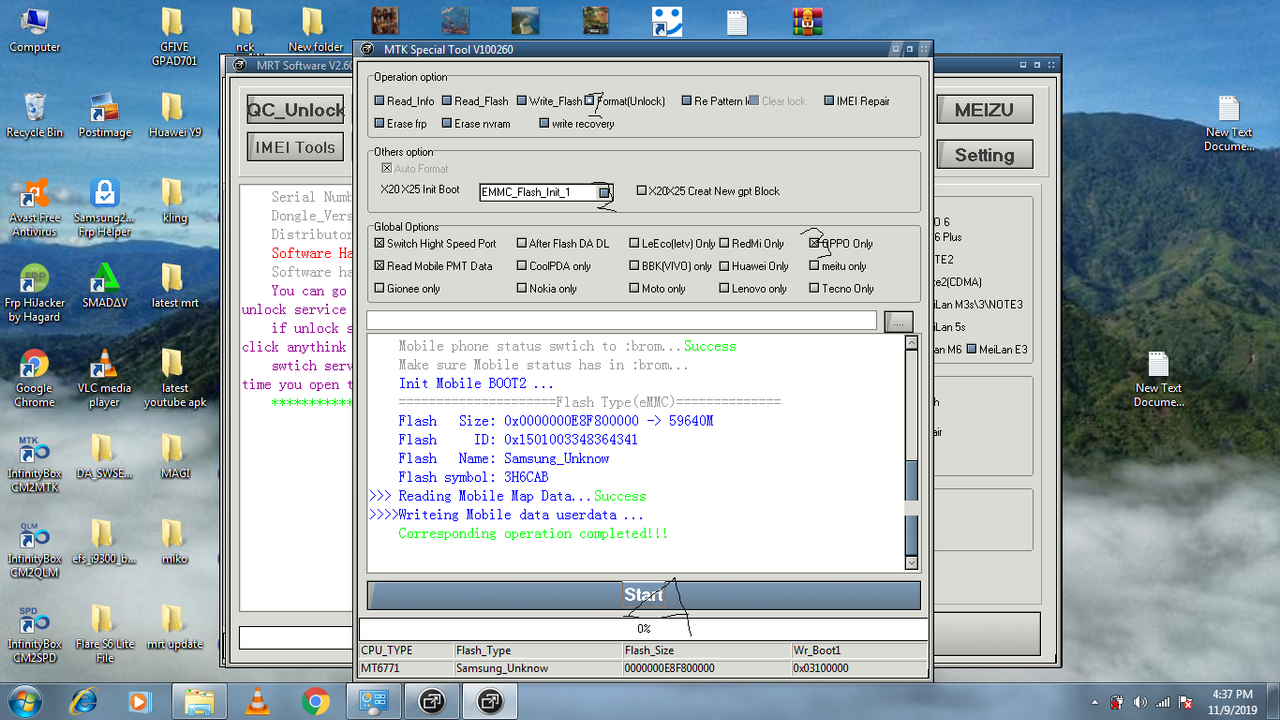Screen dimensions: 1280x720
Task: Click the MT6771 CPU type cell
Action: click(407, 668)
